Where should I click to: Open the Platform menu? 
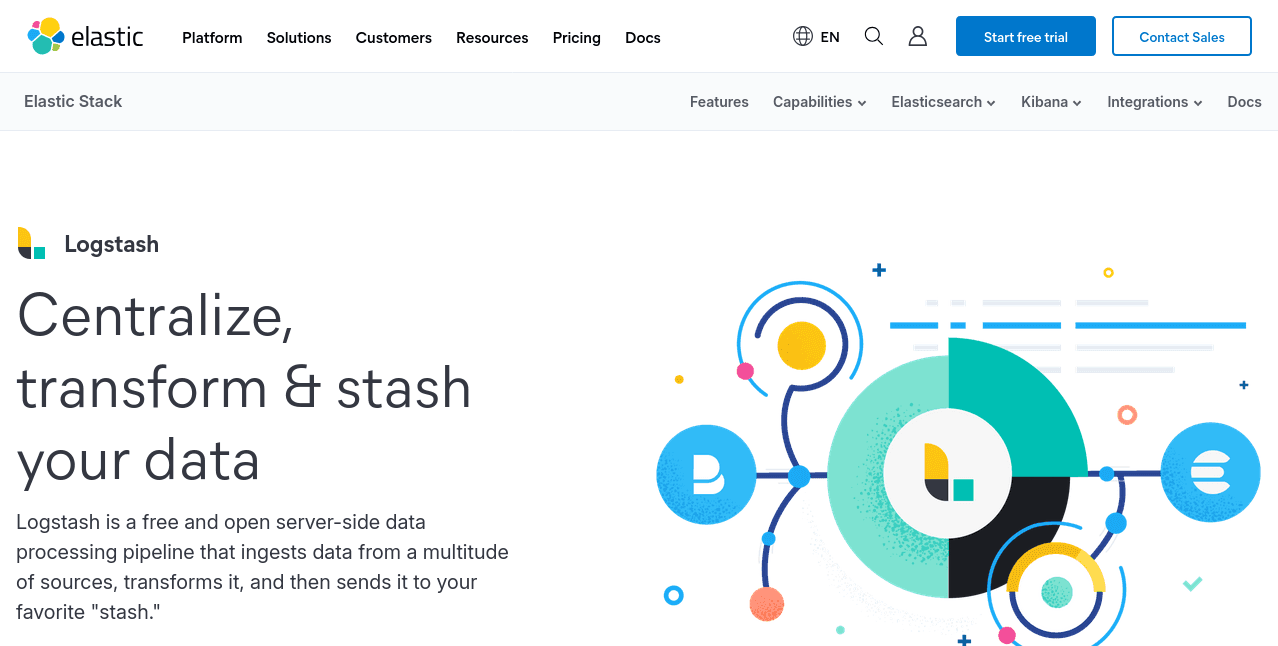click(x=212, y=38)
